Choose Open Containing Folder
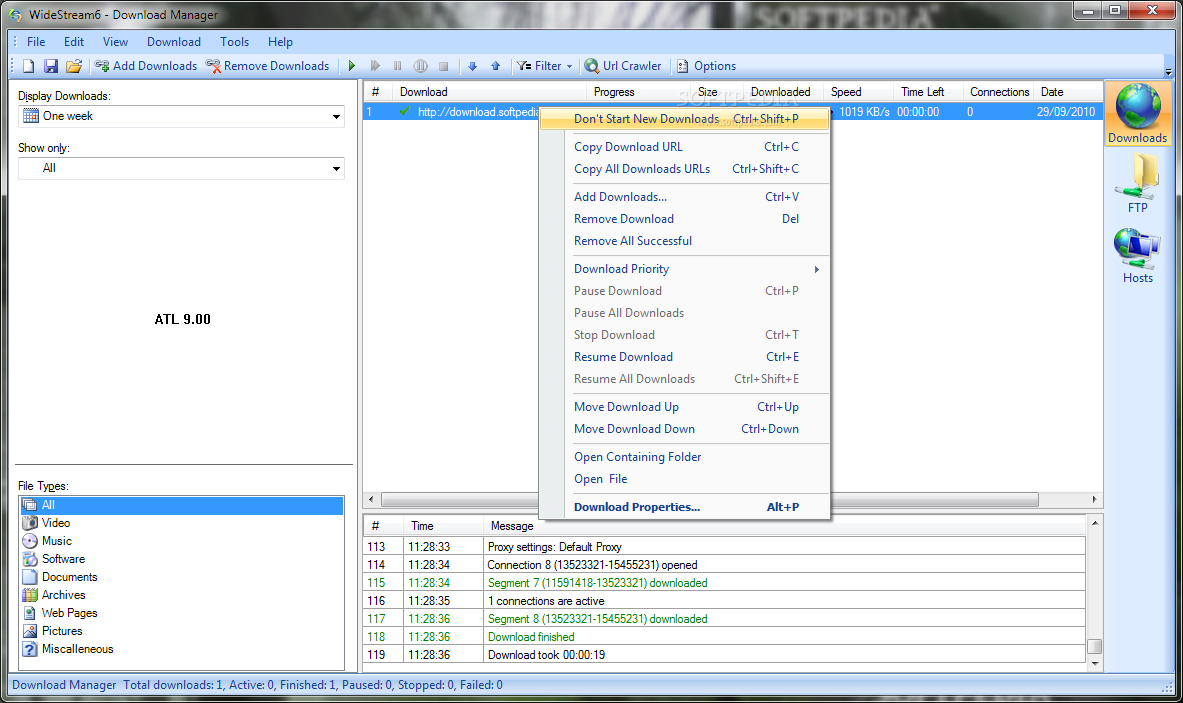This screenshot has width=1183, height=703. [685, 457]
